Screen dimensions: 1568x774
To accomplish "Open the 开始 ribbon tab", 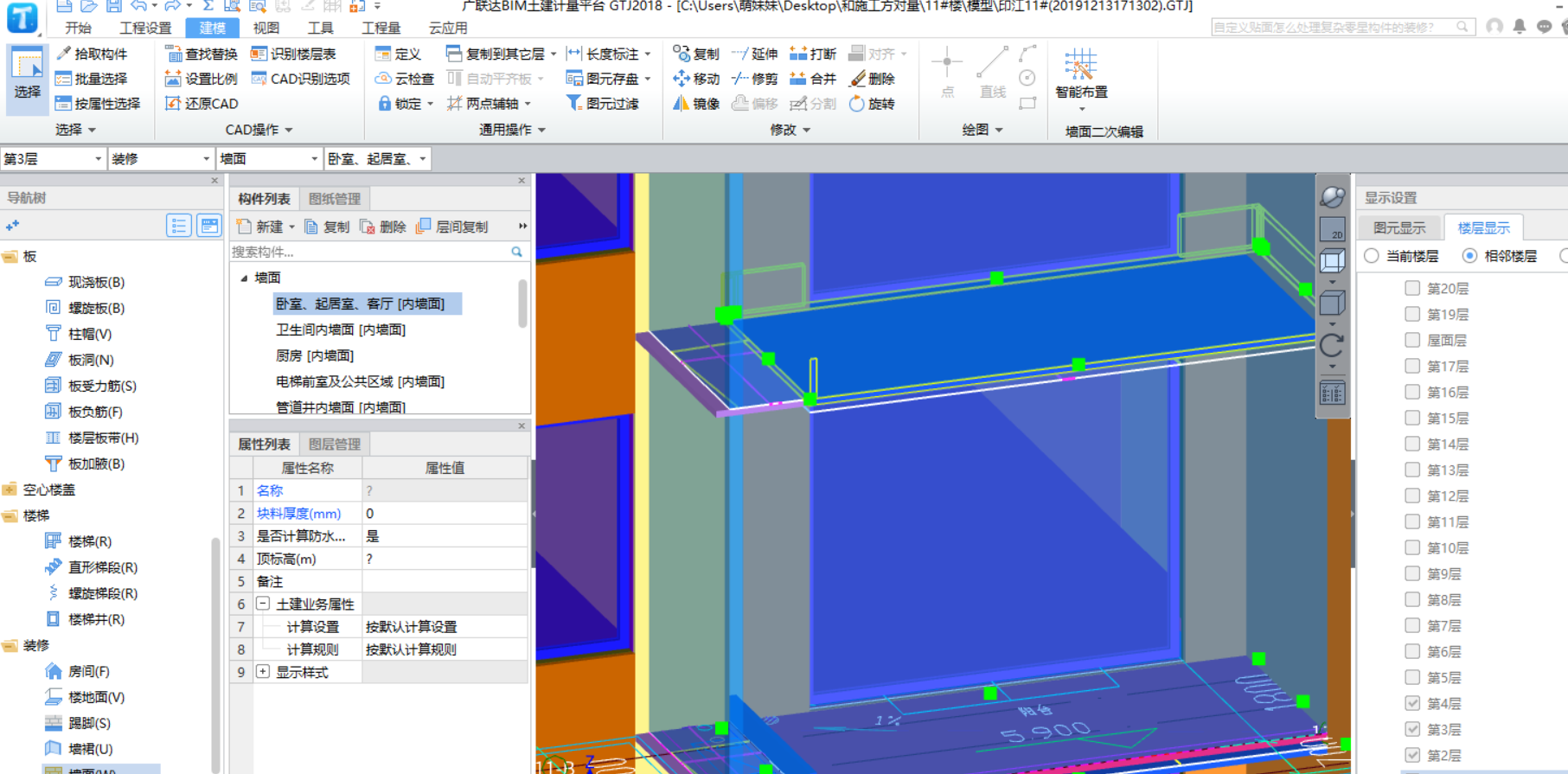I will tap(78, 28).
